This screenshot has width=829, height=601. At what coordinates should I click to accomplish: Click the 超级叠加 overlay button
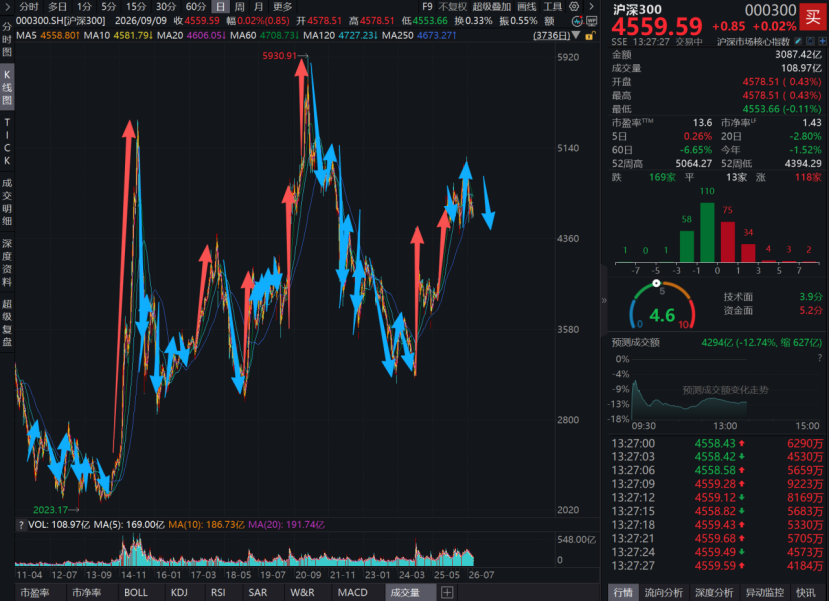pos(492,6)
